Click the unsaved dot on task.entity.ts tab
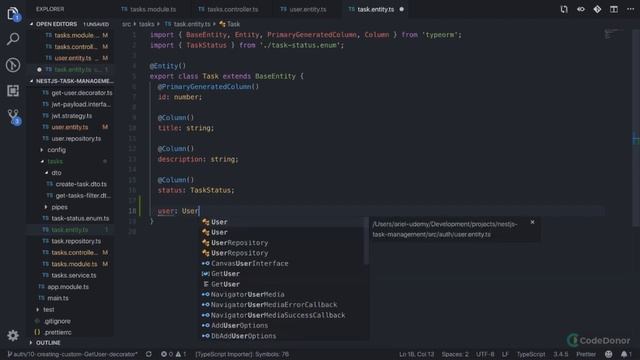 pyautogui.click(x=402, y=9)
